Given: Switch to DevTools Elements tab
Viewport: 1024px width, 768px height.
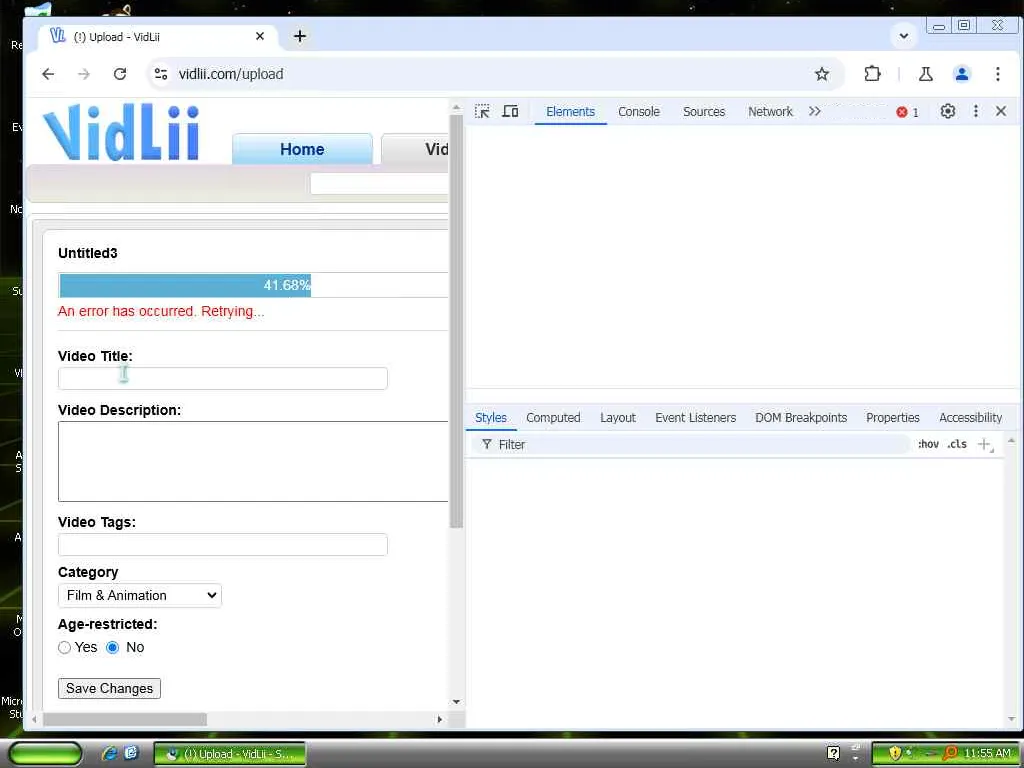Looking at the screenshot, I should tap(570, 112).
